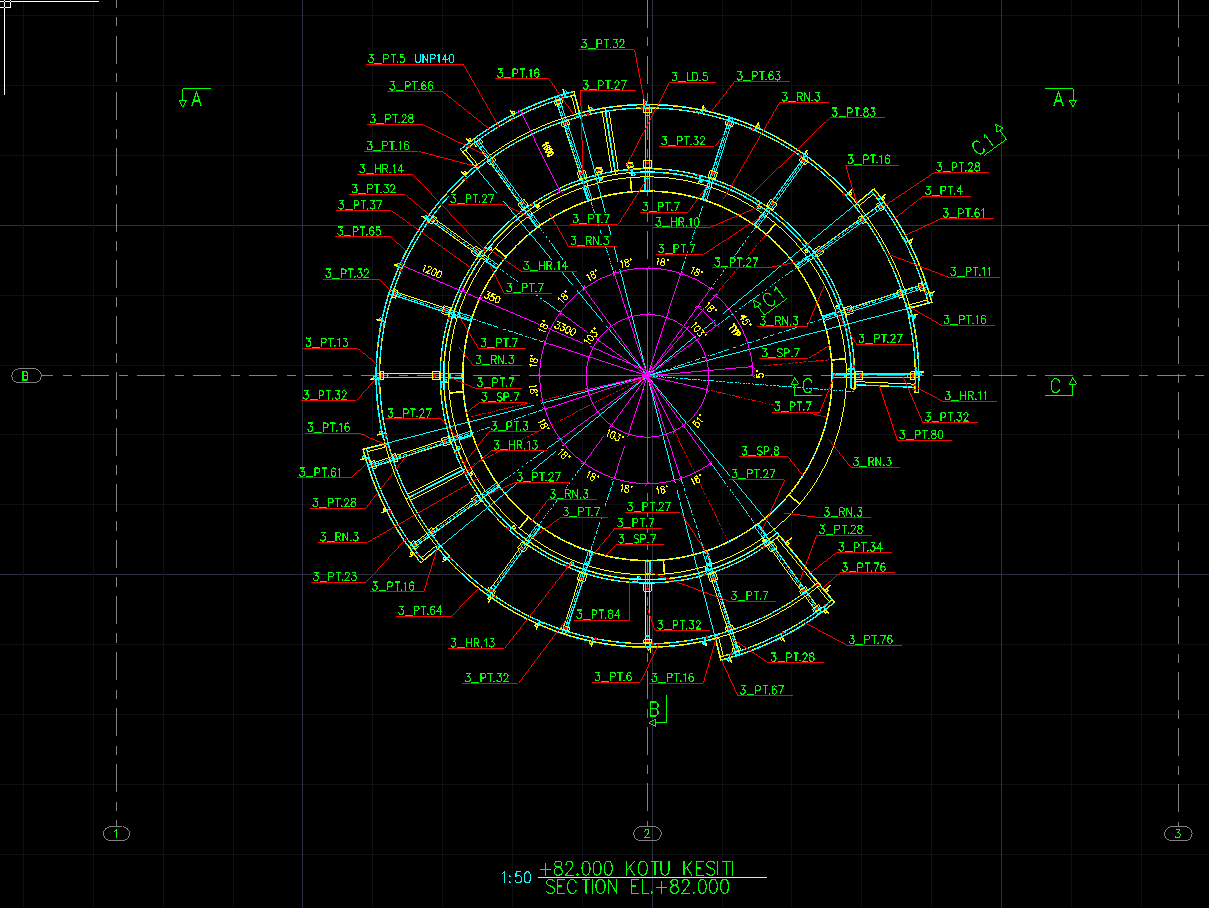This screenshot has width=1209, height=908.
Task: Click the 3_HR.11 callout text
Action: click(966, 396)
